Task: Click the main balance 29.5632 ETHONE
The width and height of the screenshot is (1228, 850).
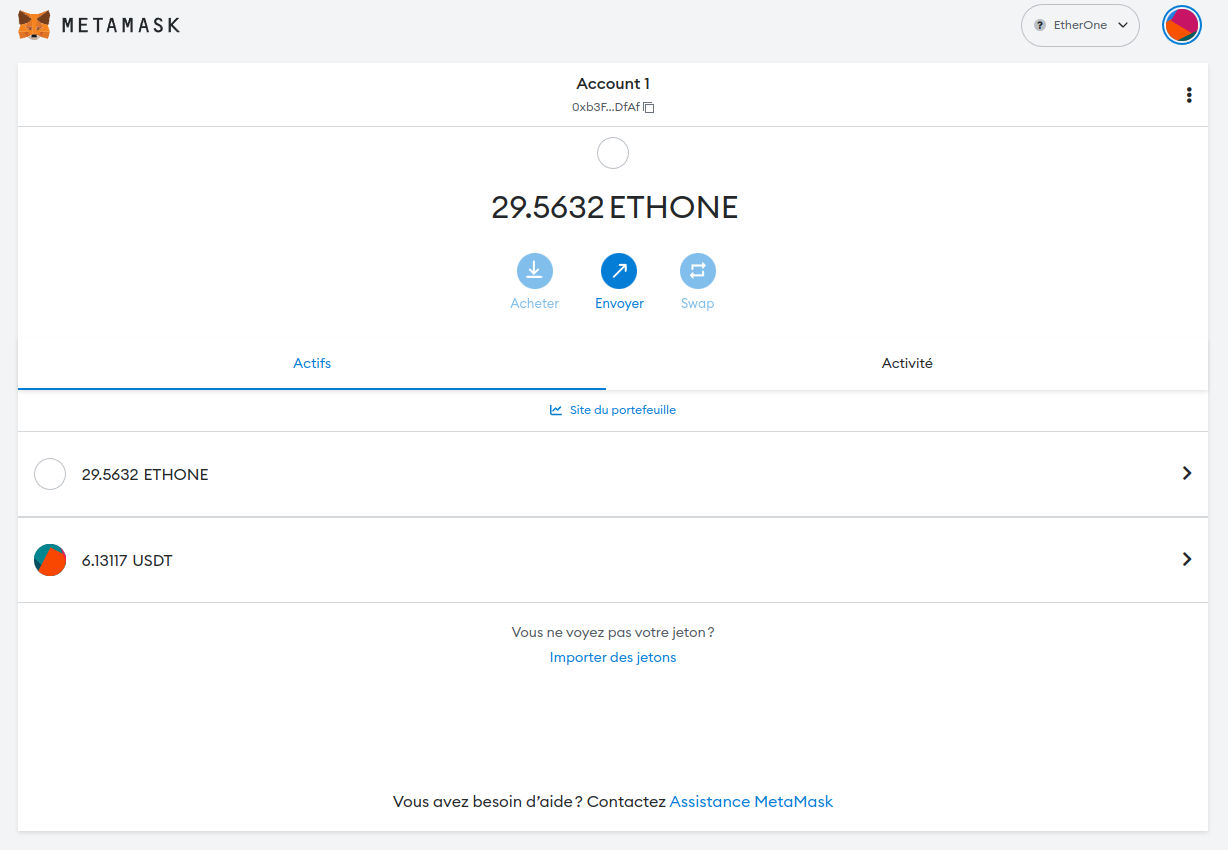Action: pos(614,207)
